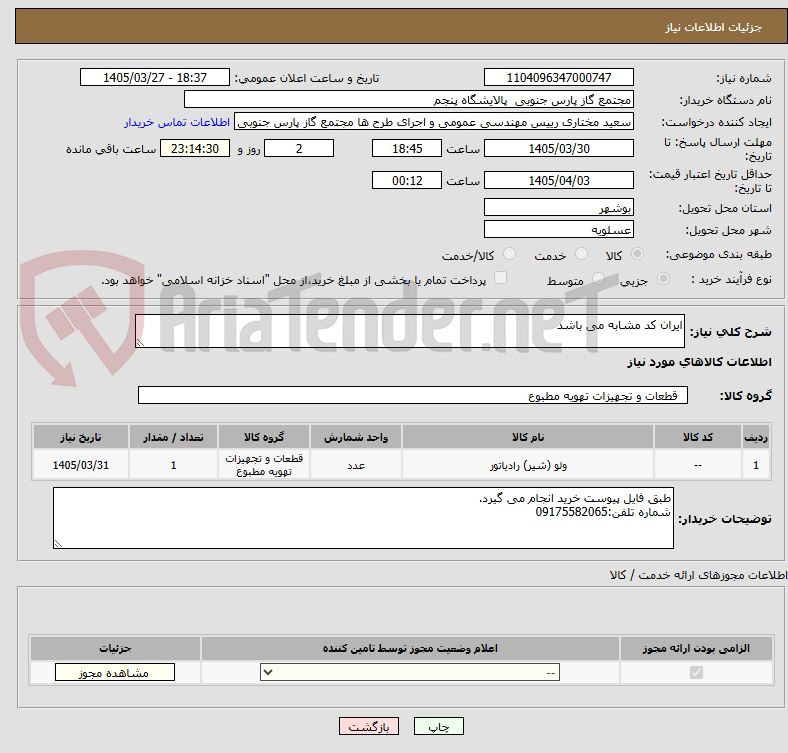Click the goods group field قطعات و تجهیزات تهویه
788x753 pixels.
(413, 395)
